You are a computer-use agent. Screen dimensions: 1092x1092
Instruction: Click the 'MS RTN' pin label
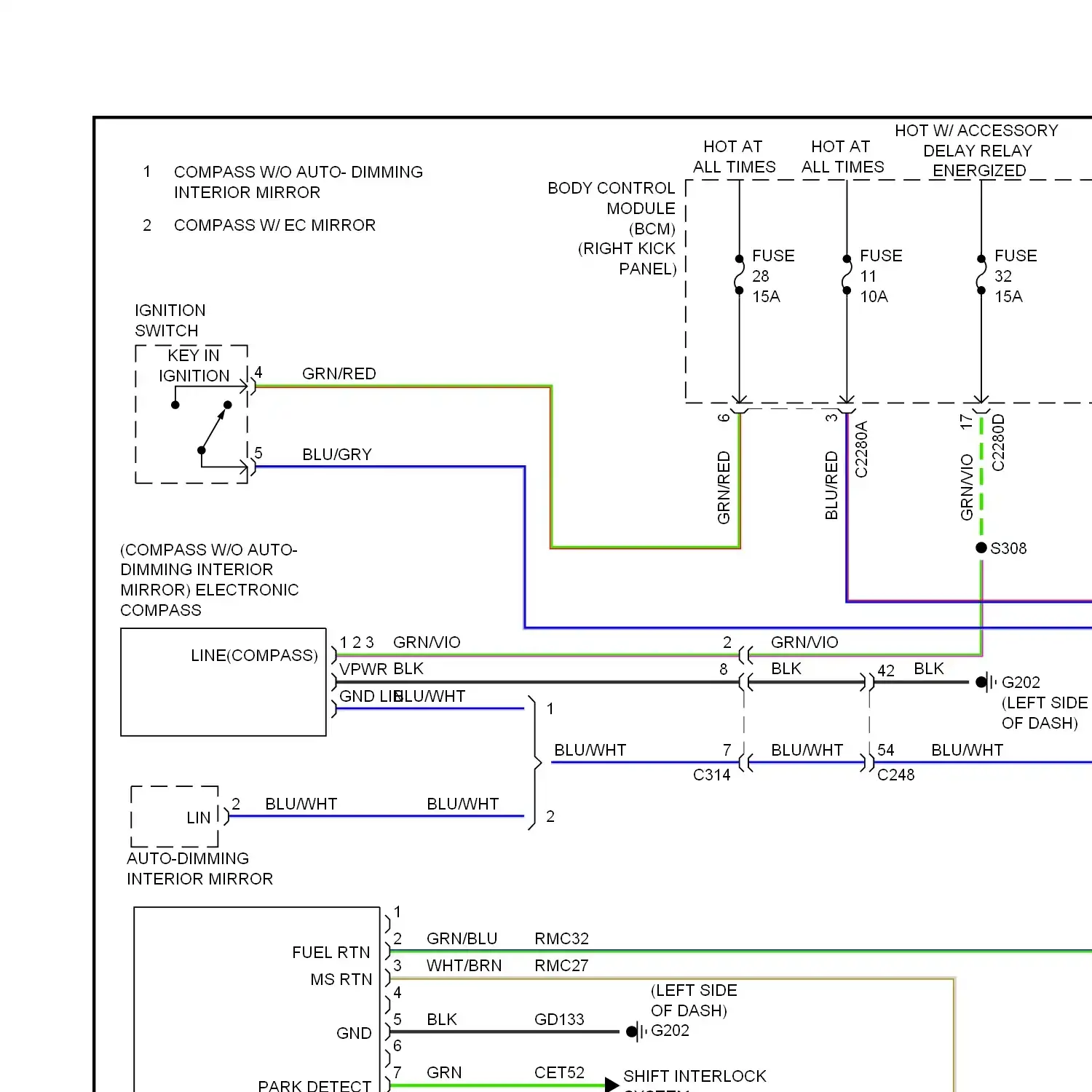(x=341, y=979)
